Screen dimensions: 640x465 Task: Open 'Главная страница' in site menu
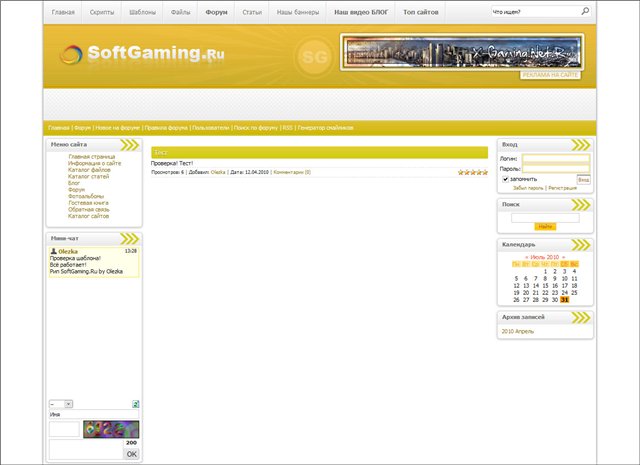coord(92,157)
